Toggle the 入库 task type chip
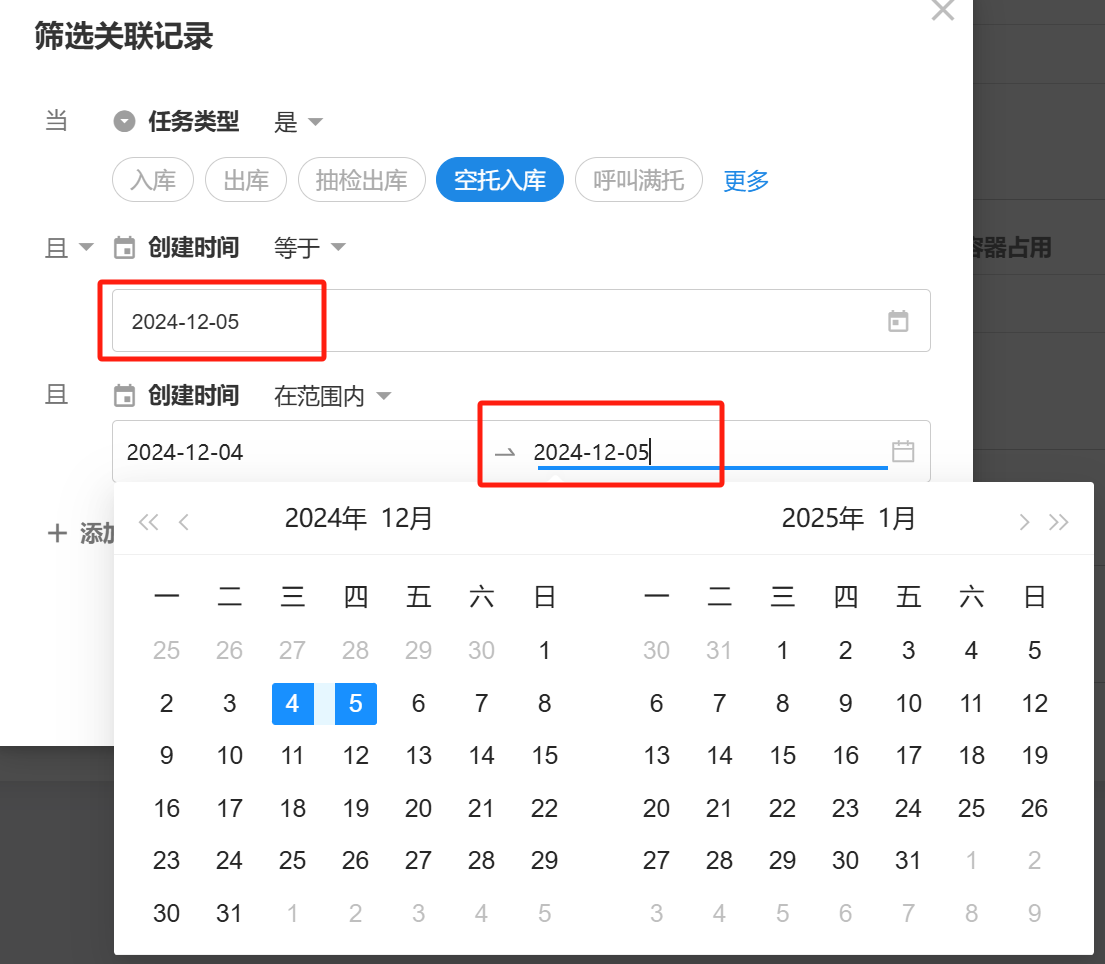The image size is (1105, 964). point(153,181)
